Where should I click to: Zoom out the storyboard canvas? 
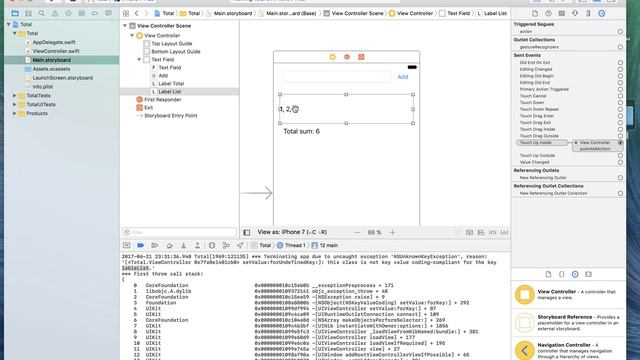click(x=357, y=233)
